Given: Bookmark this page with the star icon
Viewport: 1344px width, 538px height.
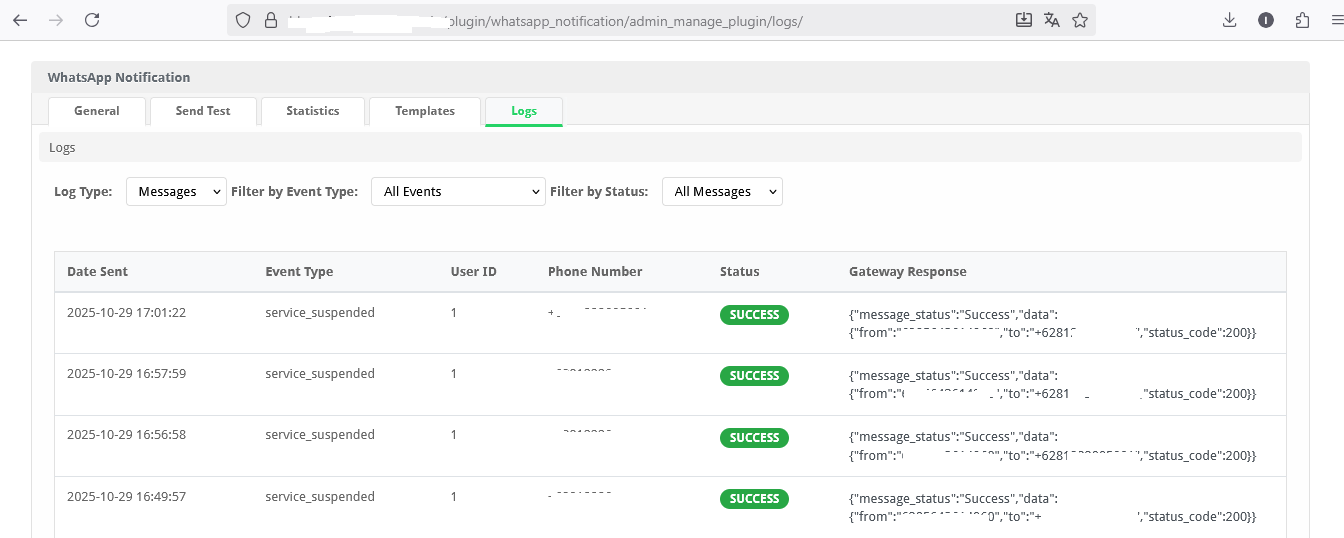Looking at the screenshot, I should click(1080, 20).
